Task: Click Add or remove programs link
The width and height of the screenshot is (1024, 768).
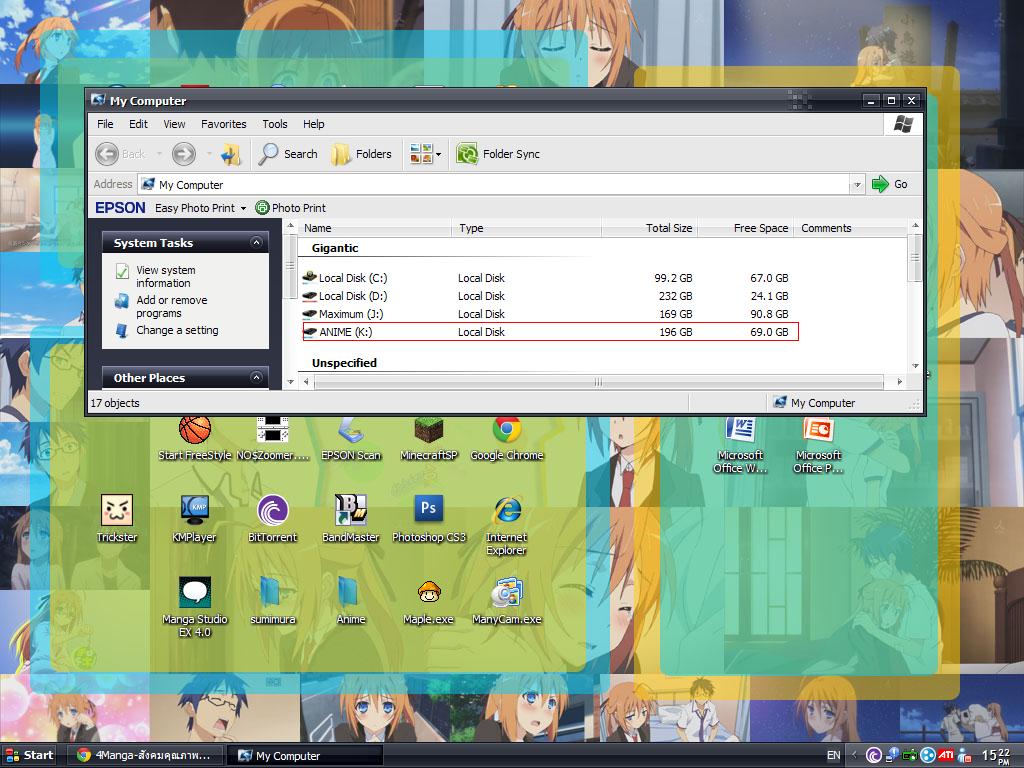Action: pos(171,306)
